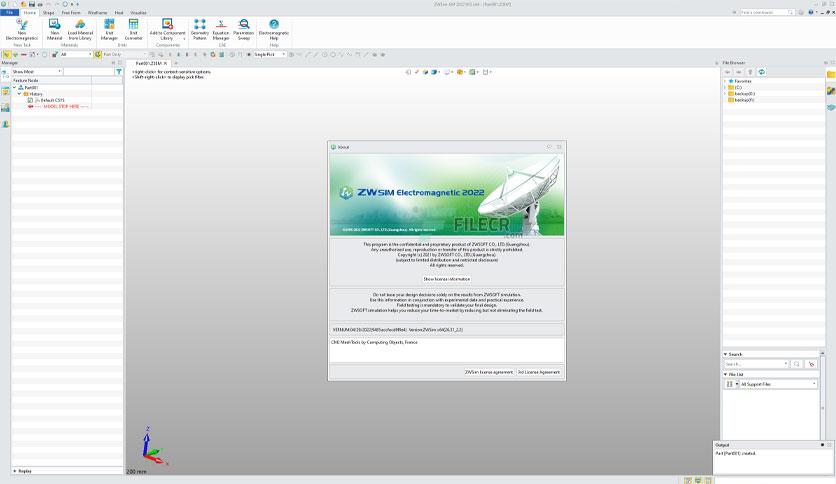Click Add to Component Library
The width and height of the screenshot is (836, 484).
click(167, 30)
